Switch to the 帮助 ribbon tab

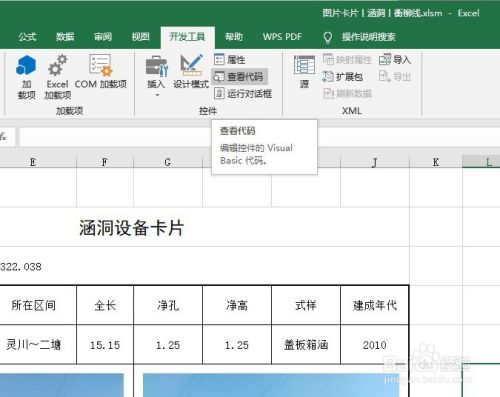[x=234, y=37]
